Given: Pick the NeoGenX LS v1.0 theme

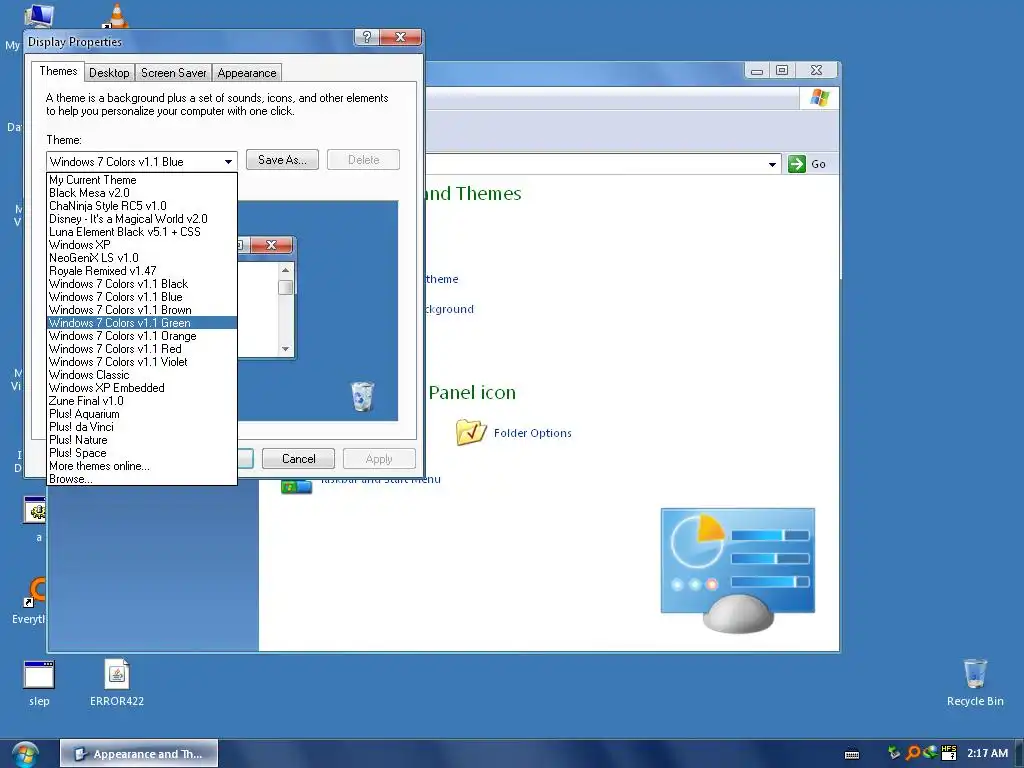Looking at the screenshot, I should click(x=142, y=258).
